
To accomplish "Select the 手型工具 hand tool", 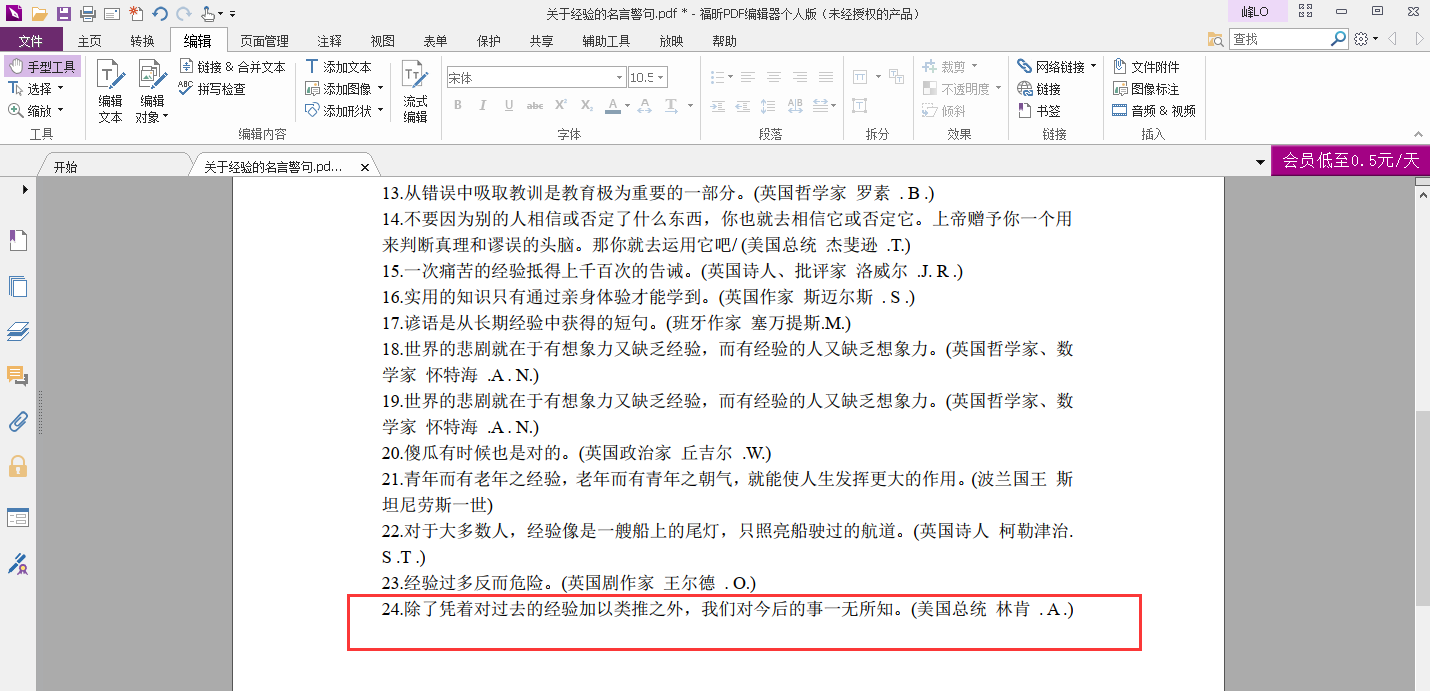I will click(x=43, y=67).
